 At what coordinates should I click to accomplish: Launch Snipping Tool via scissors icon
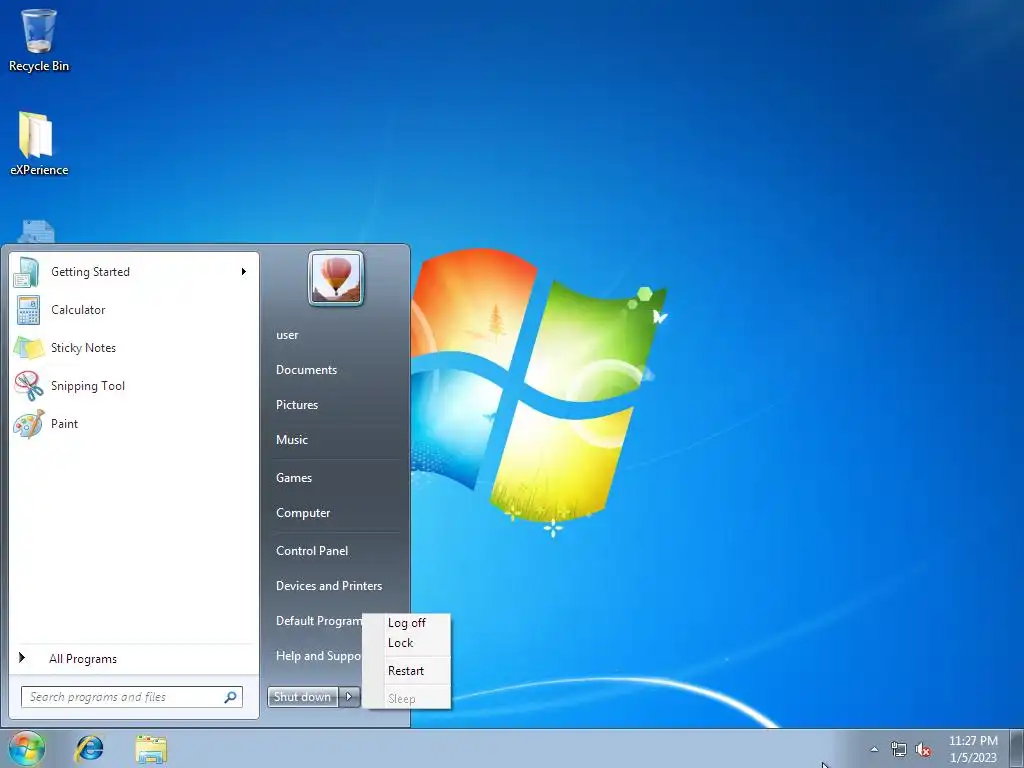click(x=28, y=385)
